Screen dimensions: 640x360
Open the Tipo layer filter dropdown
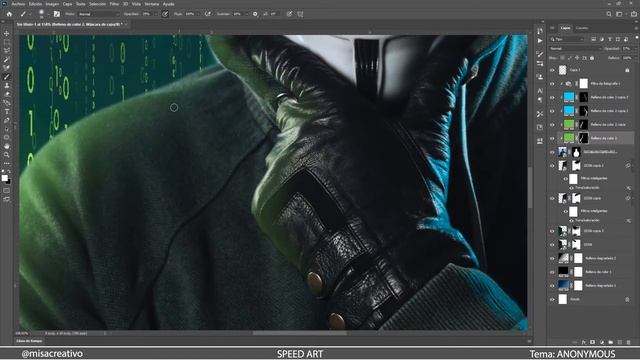pyautogui.click(x=567, y=39)
